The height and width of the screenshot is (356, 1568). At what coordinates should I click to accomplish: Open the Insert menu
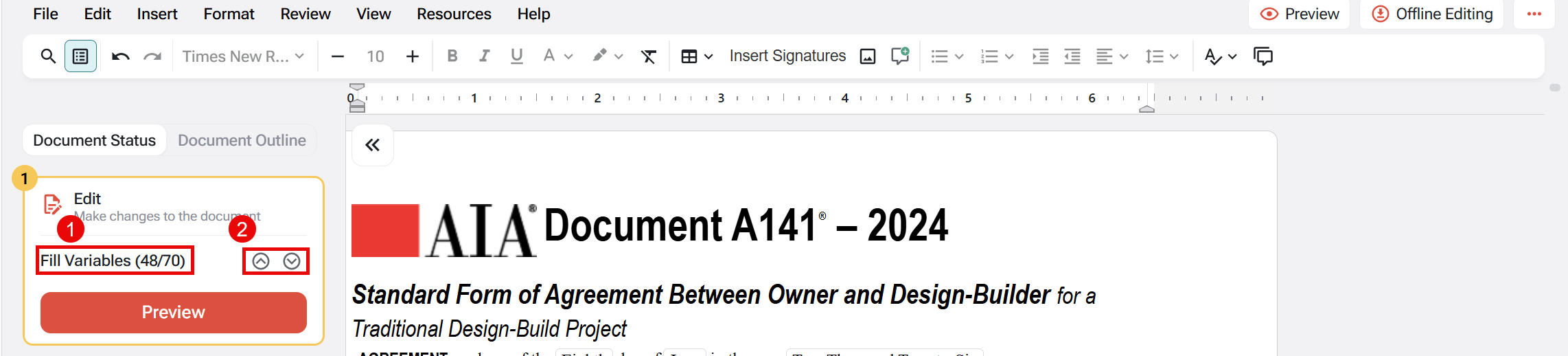(x=157, y=14)
